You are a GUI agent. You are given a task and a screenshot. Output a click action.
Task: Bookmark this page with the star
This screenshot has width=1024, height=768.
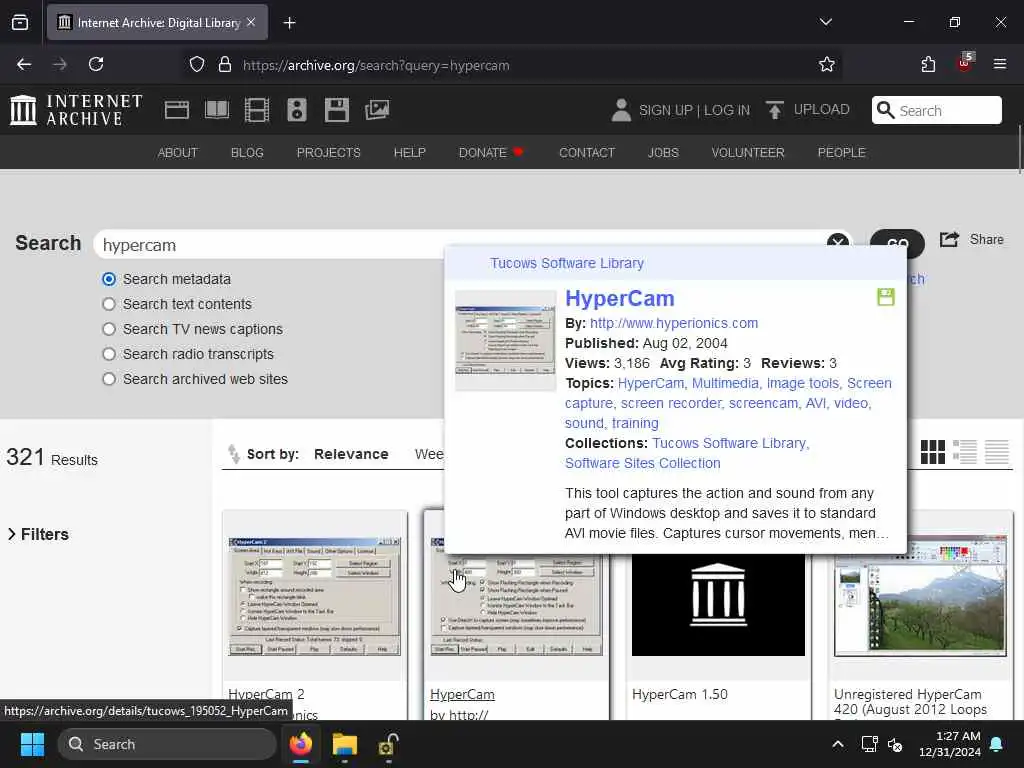point(827,65)
